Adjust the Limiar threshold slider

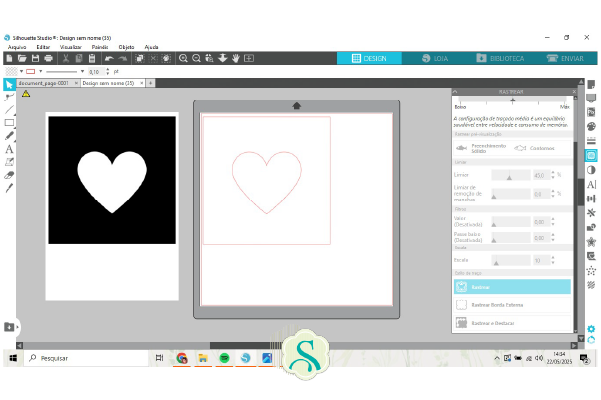pyautogui.click(x=511, y=175)
